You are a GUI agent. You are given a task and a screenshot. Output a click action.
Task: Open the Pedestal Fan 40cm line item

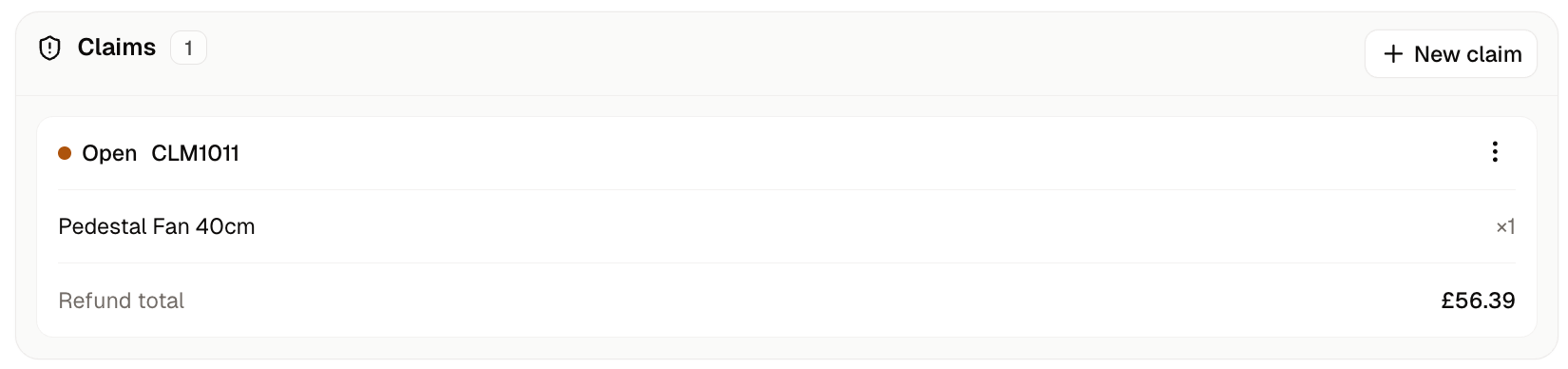point(157,226)
